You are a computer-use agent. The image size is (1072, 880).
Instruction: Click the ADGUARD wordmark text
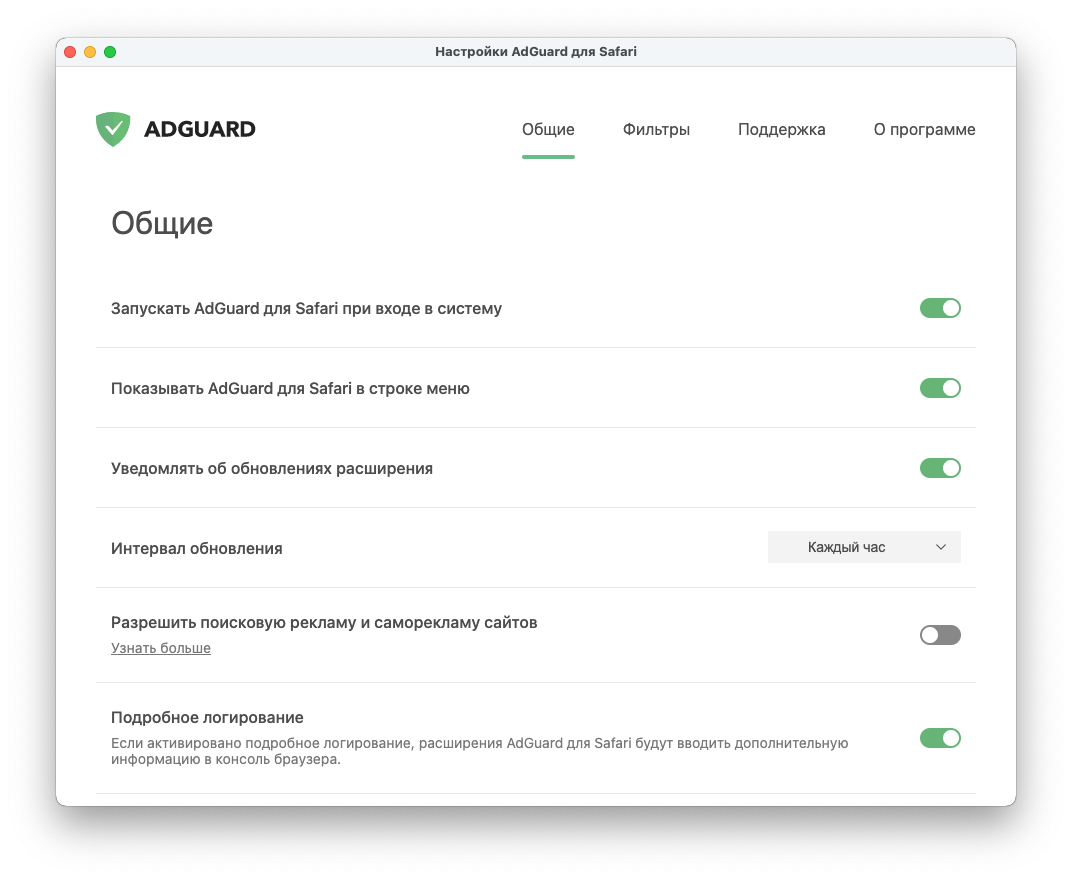coord(200,129)
